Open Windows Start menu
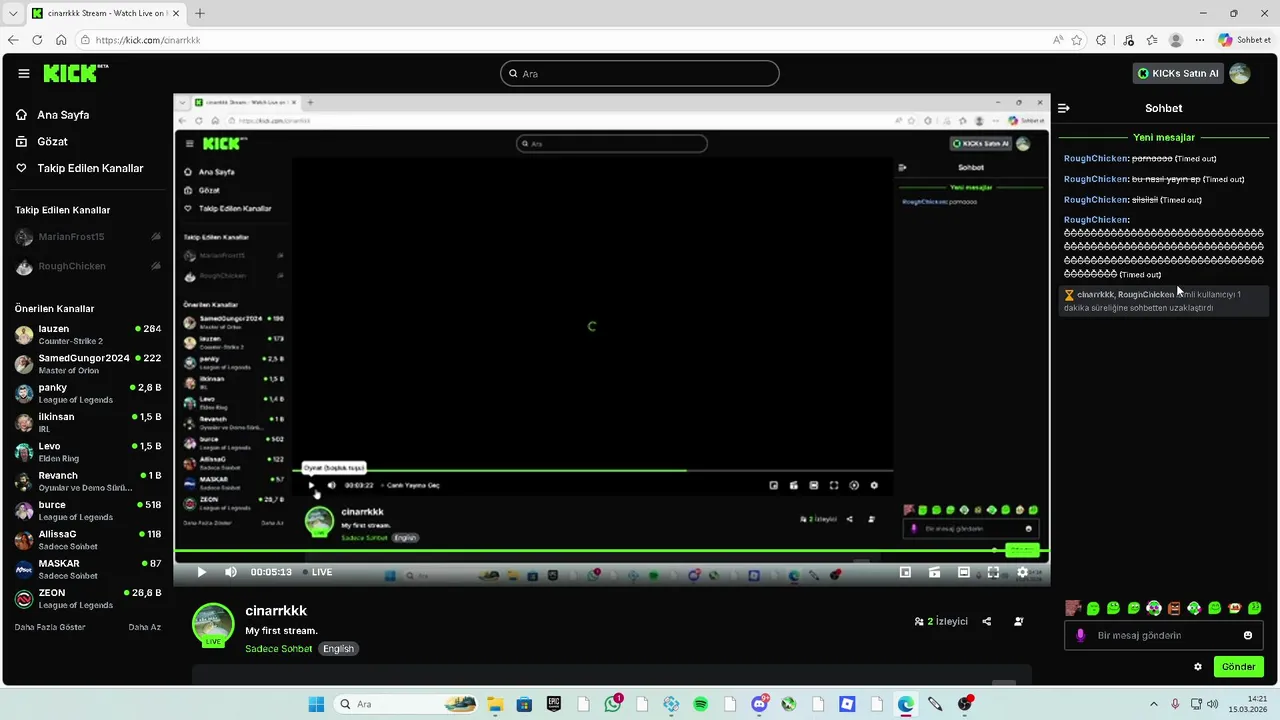The width and height of the screenshot is (1280, 720). point(316,704)
